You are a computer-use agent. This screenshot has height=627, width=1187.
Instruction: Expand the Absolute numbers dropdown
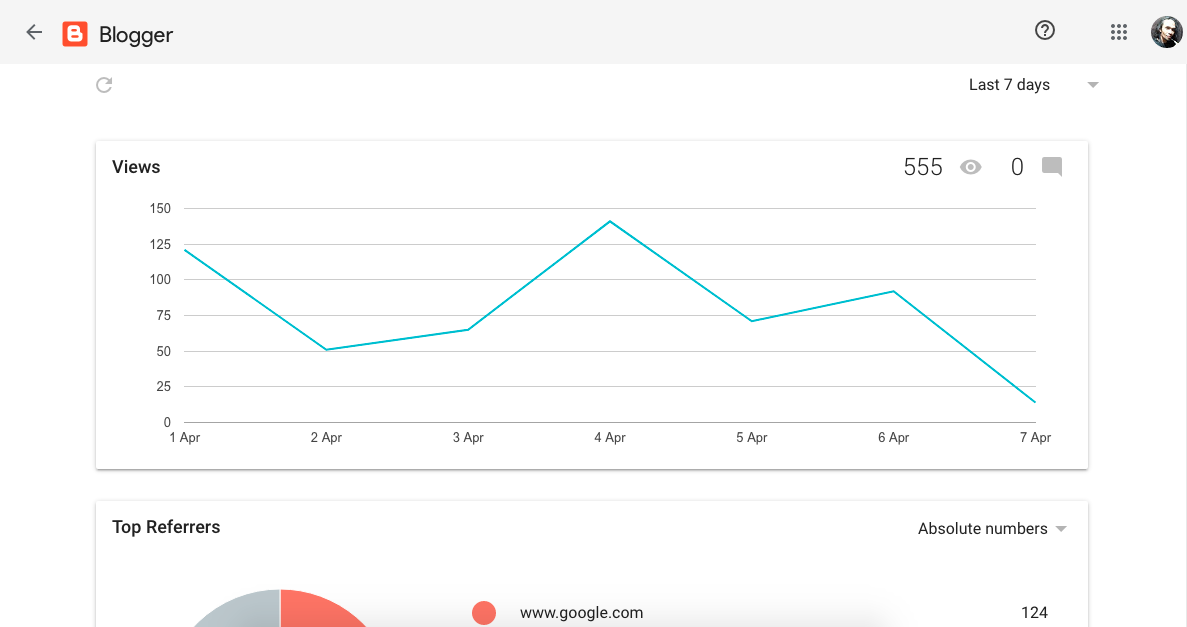[992, 528]
